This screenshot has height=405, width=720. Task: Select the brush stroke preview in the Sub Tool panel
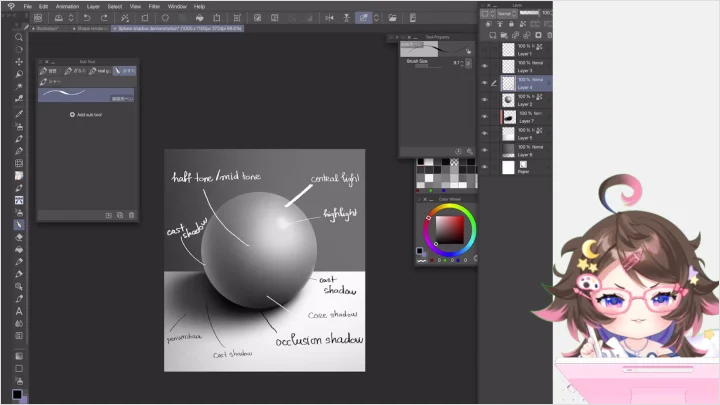click(x=86, y=95)
